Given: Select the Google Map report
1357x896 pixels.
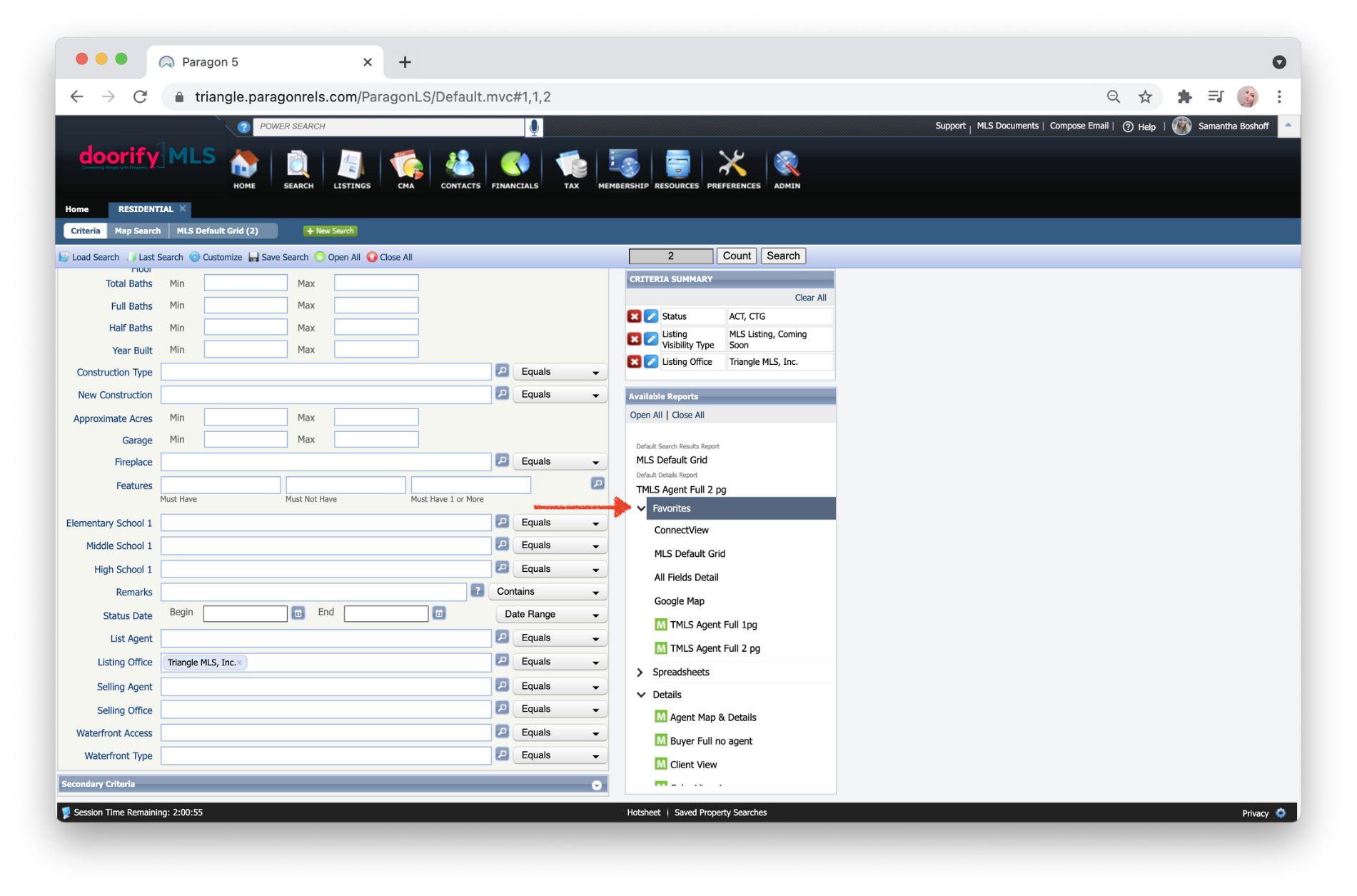Looking at the screenshot, I should coord(679,601).
